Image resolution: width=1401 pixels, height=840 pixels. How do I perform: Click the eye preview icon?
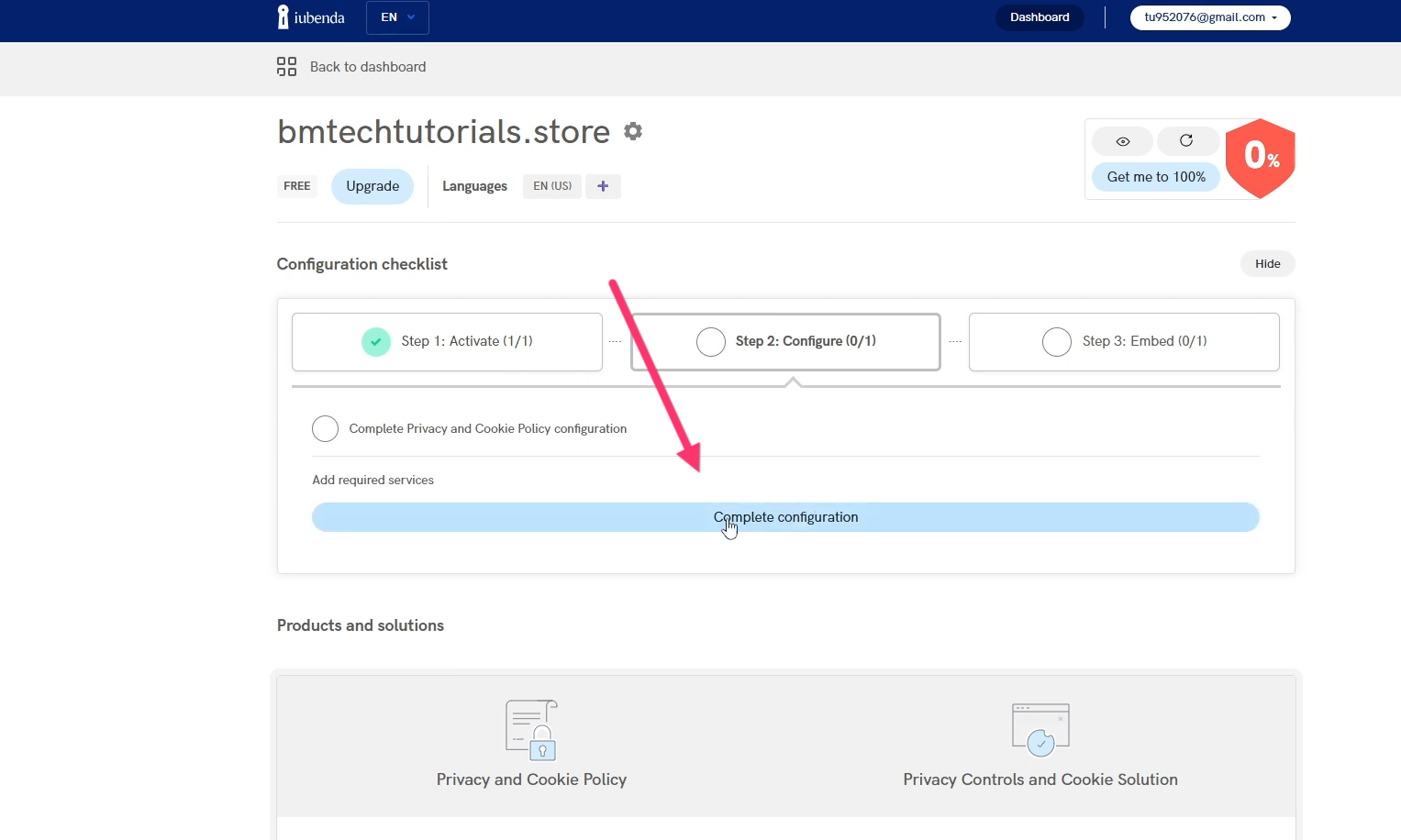click(x=1122, y=141)
